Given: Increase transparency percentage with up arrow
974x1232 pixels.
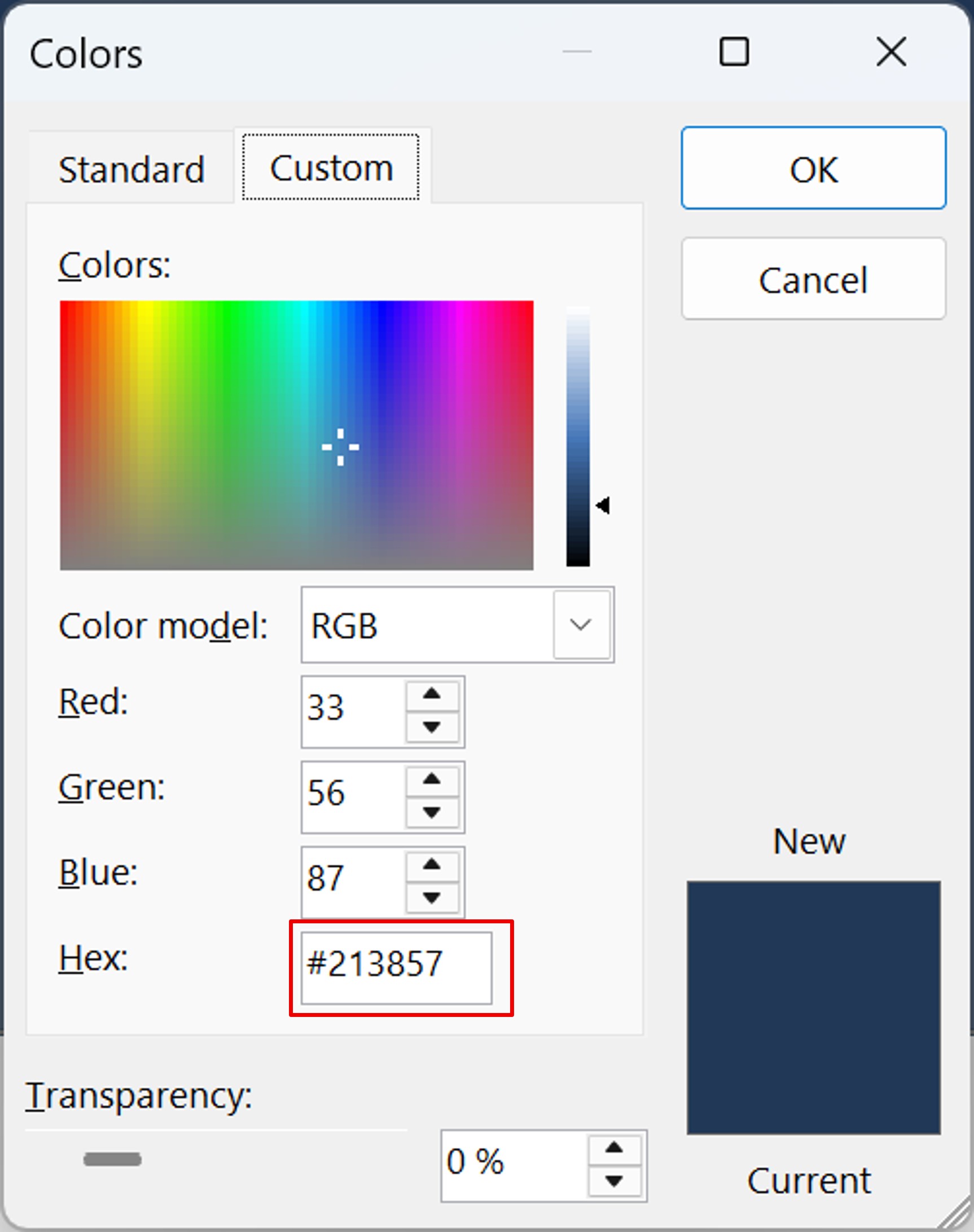Looking at the screenshot, I should pos(613,1148).
